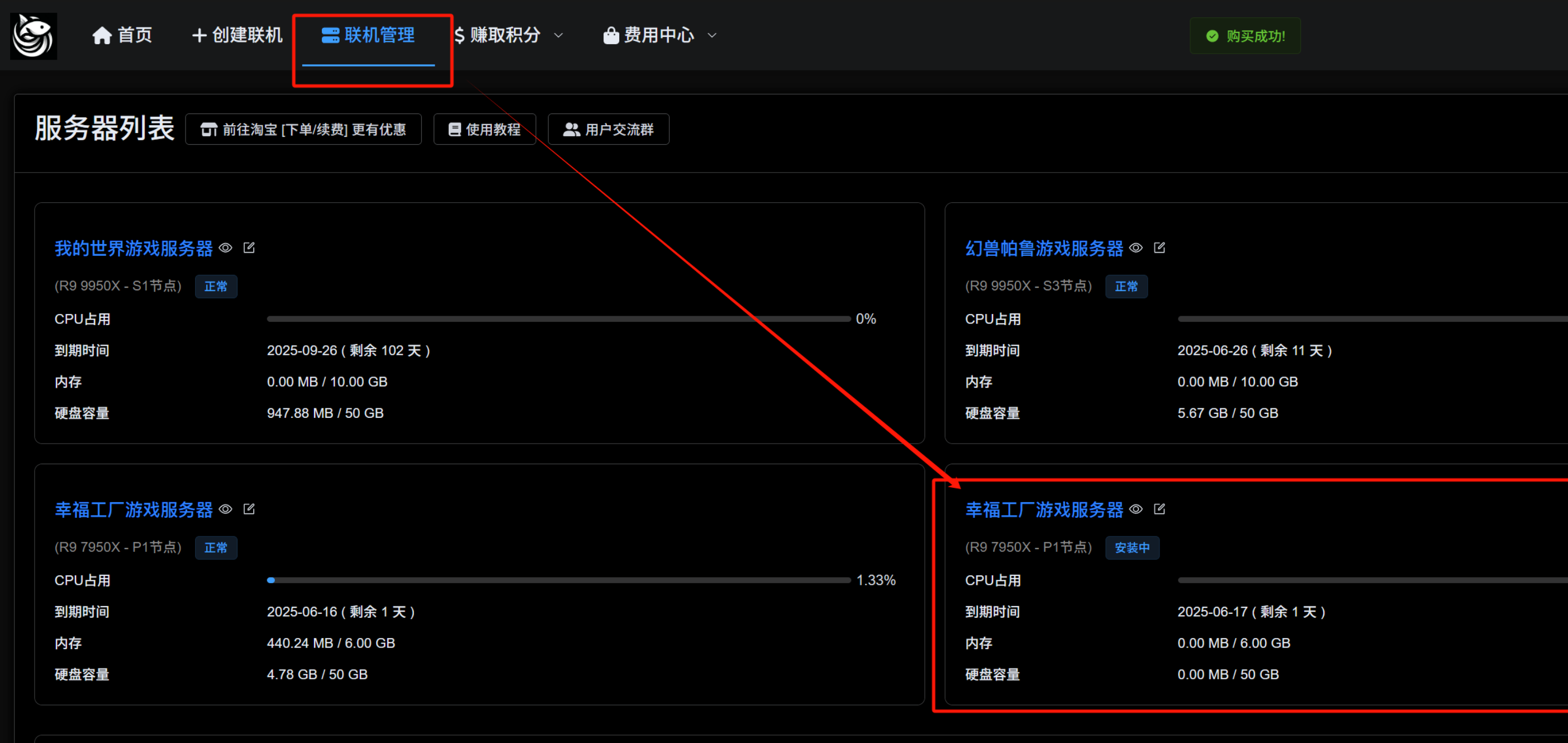Image resolution: width=1568 pixels, height=743 pixels.
Task: Click edit icon on 正常 幸福工厂游戏服务器 card
Action: pyautogui.click(x=249, y=509)
